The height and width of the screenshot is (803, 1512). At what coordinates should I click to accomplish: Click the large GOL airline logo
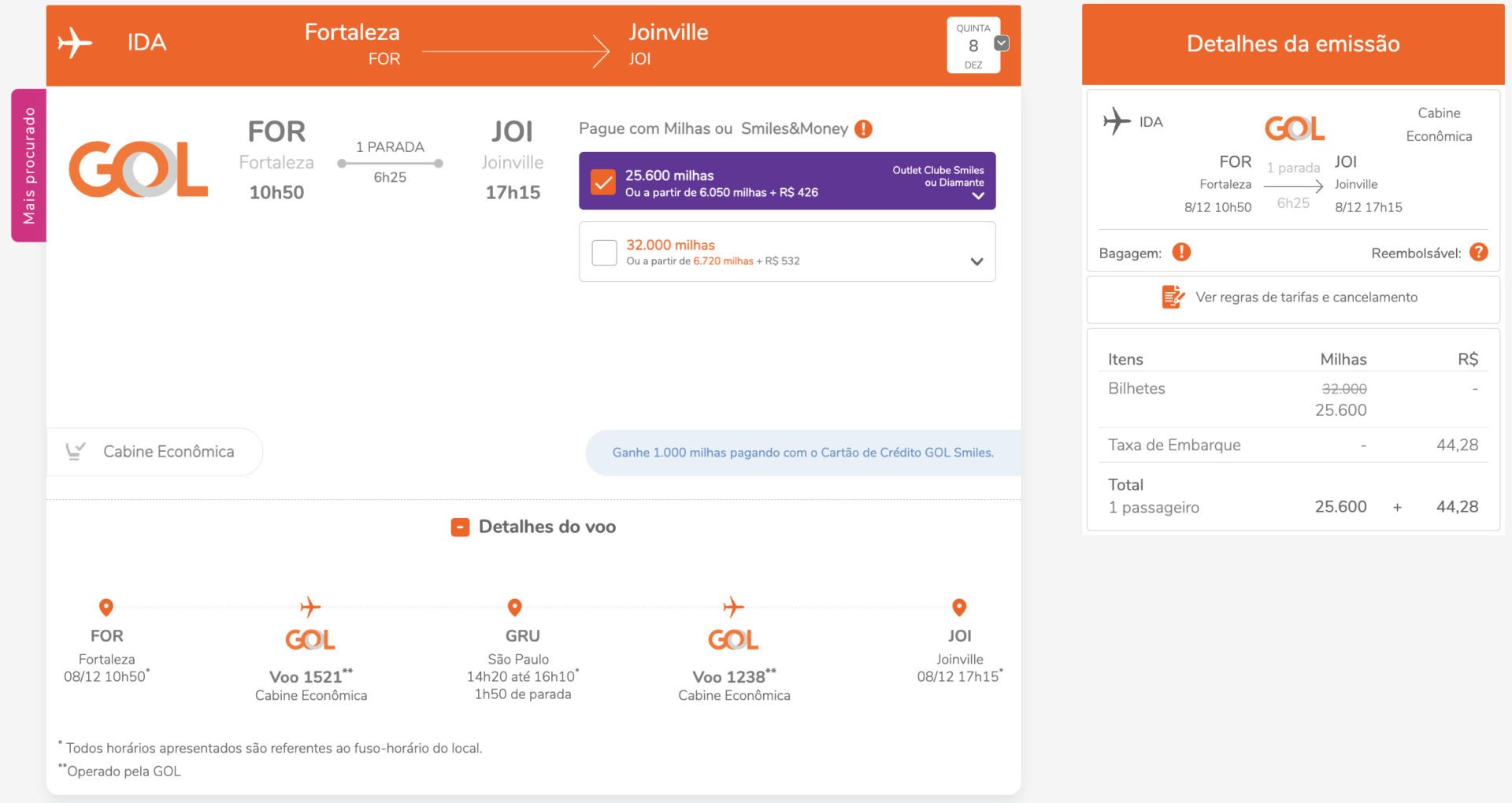pos(139,168)
